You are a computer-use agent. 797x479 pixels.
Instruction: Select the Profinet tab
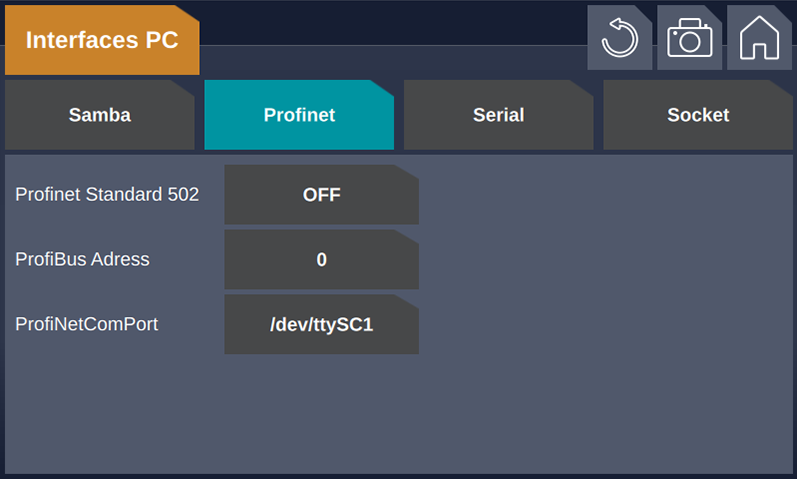click(x=299, y=115)
